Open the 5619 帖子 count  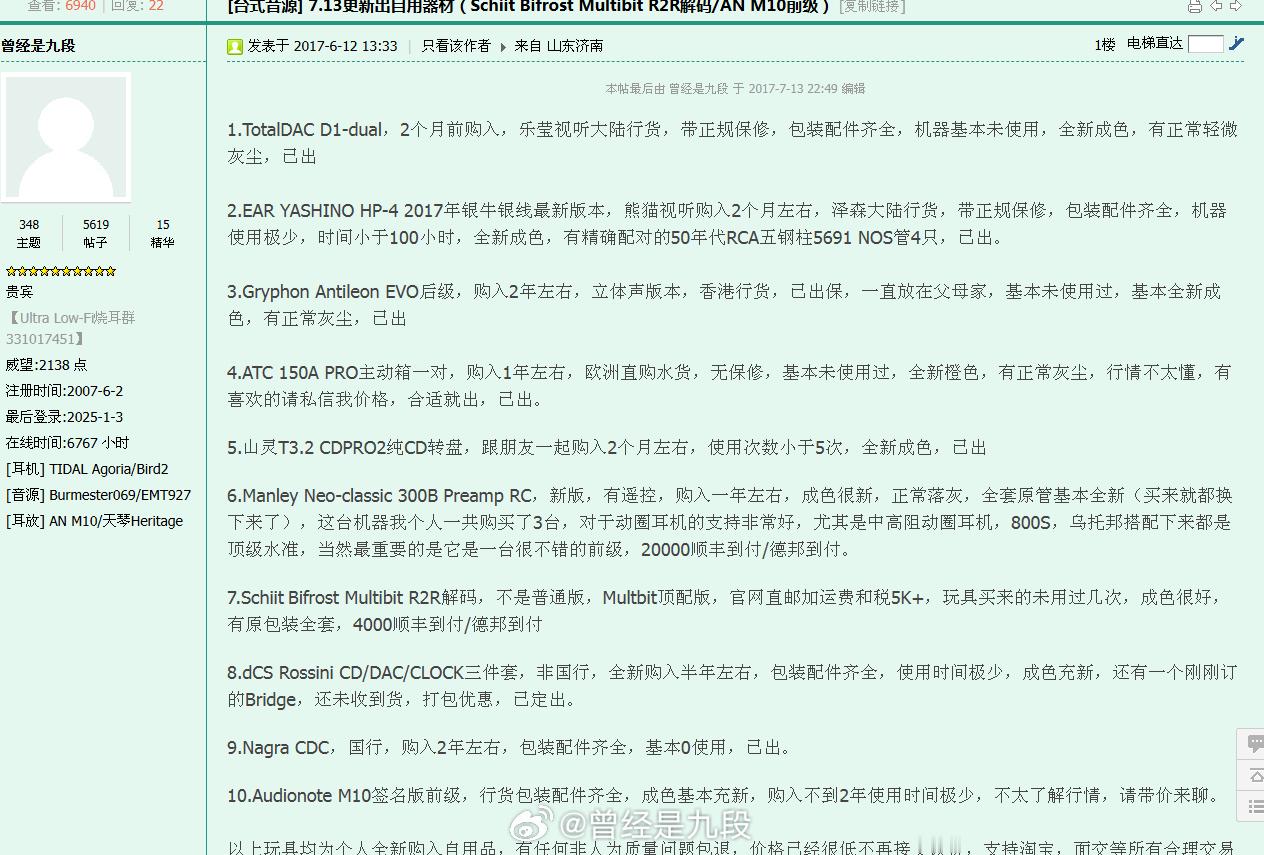coord(96,234)
